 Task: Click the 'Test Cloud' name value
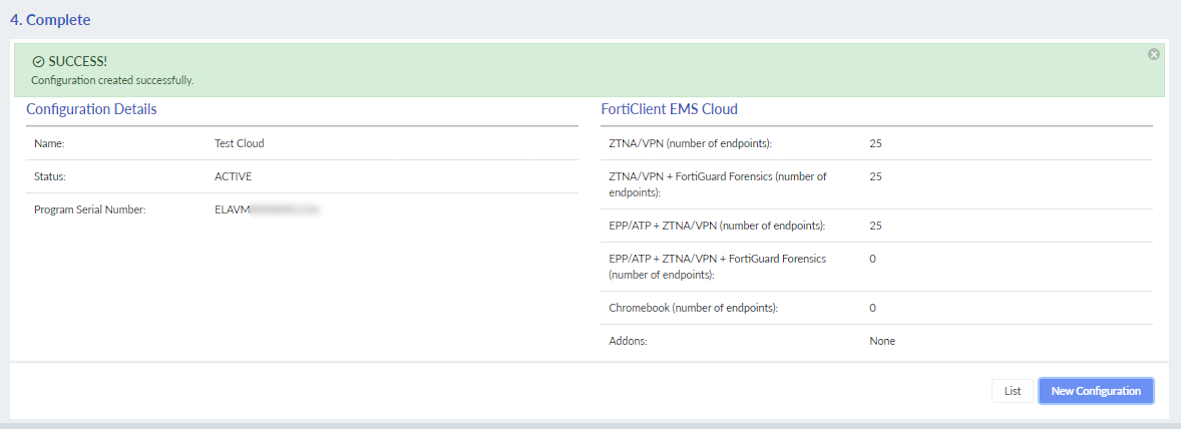pyautogui.click(x=239, y=143)
